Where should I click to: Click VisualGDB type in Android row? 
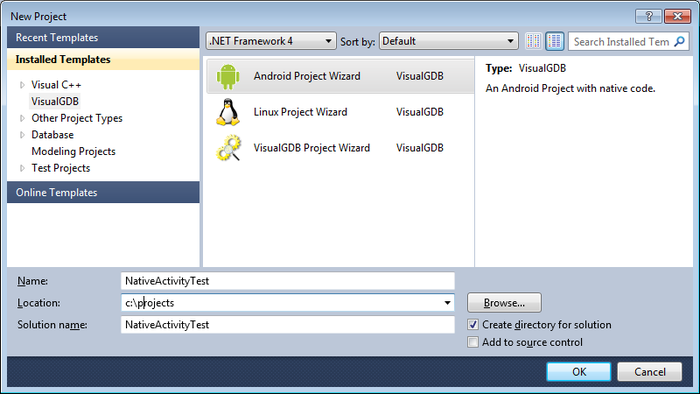pos(420,76)
